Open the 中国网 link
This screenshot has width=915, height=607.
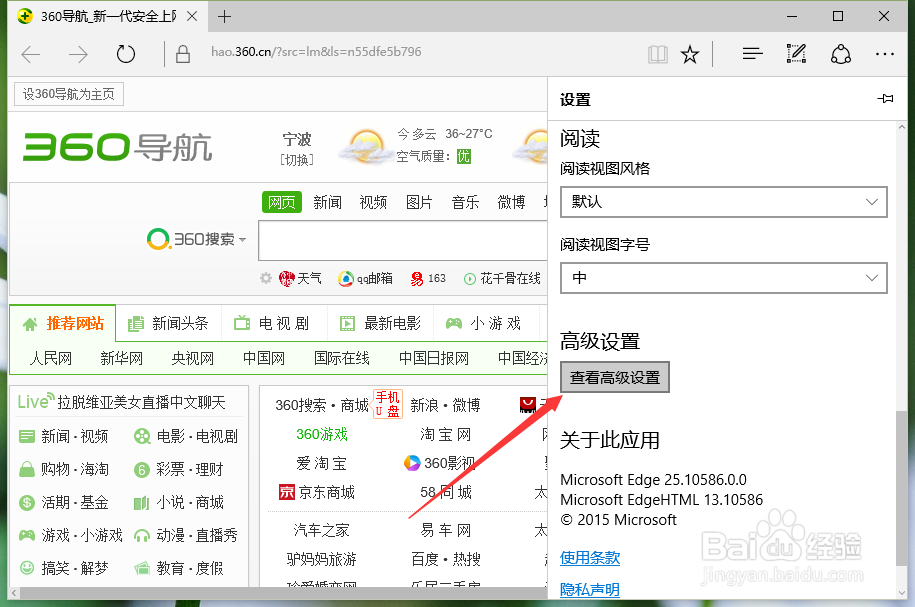coord(264,358)
